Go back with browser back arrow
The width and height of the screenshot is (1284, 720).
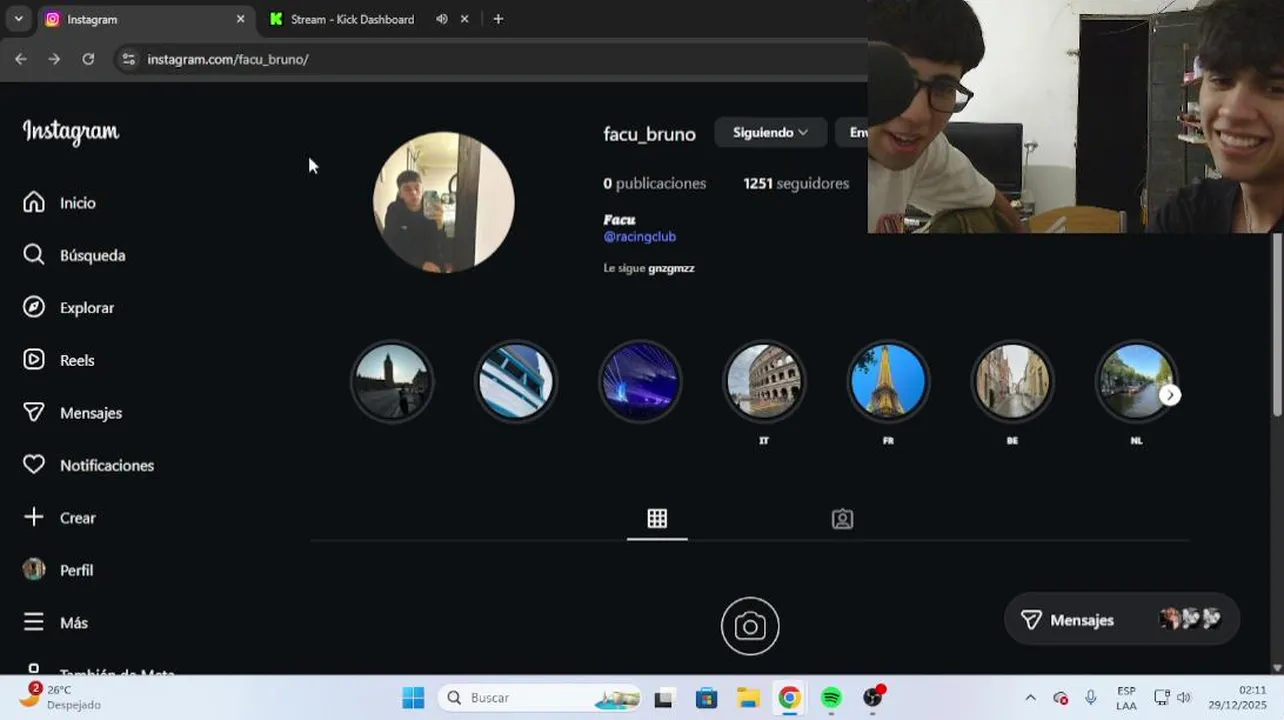21,59
